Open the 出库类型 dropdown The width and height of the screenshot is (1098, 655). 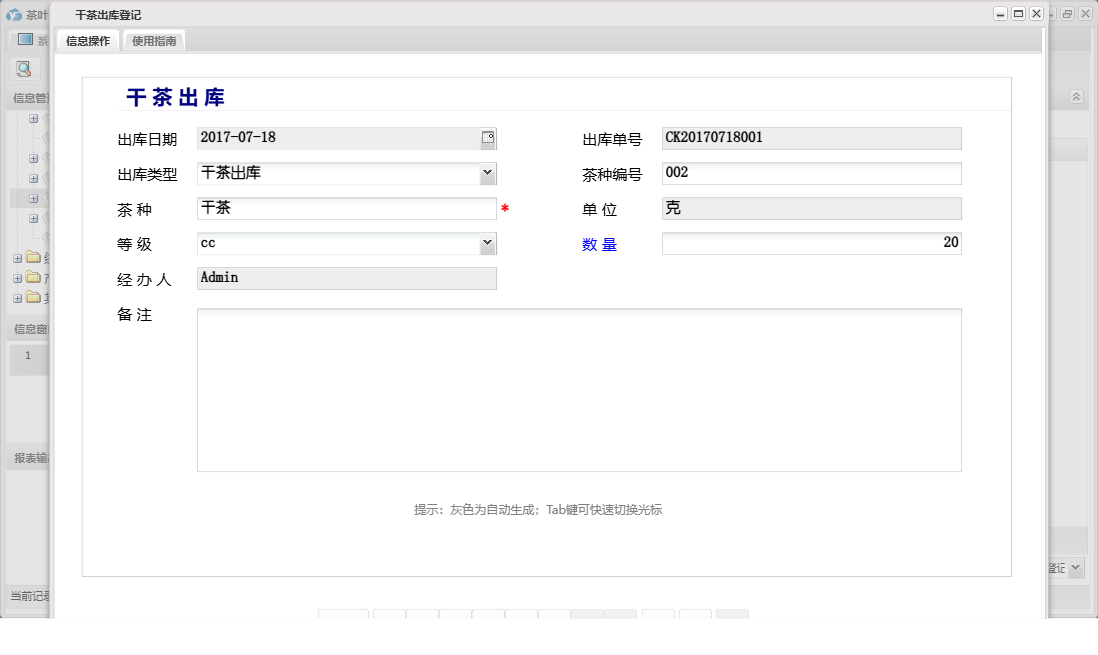[x=487, y=172]
